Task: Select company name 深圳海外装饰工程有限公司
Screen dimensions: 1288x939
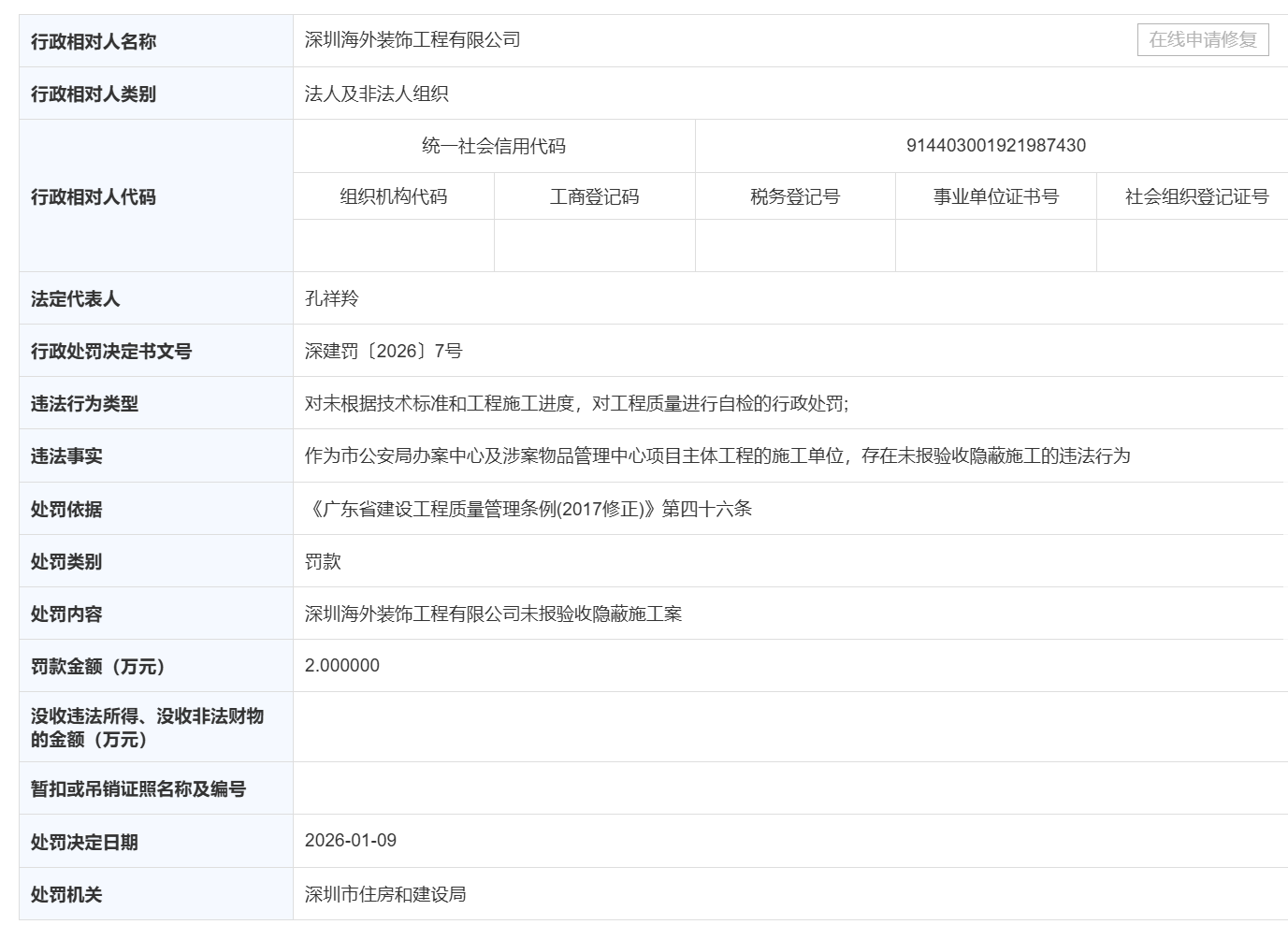Action: (x=412, y=39)
